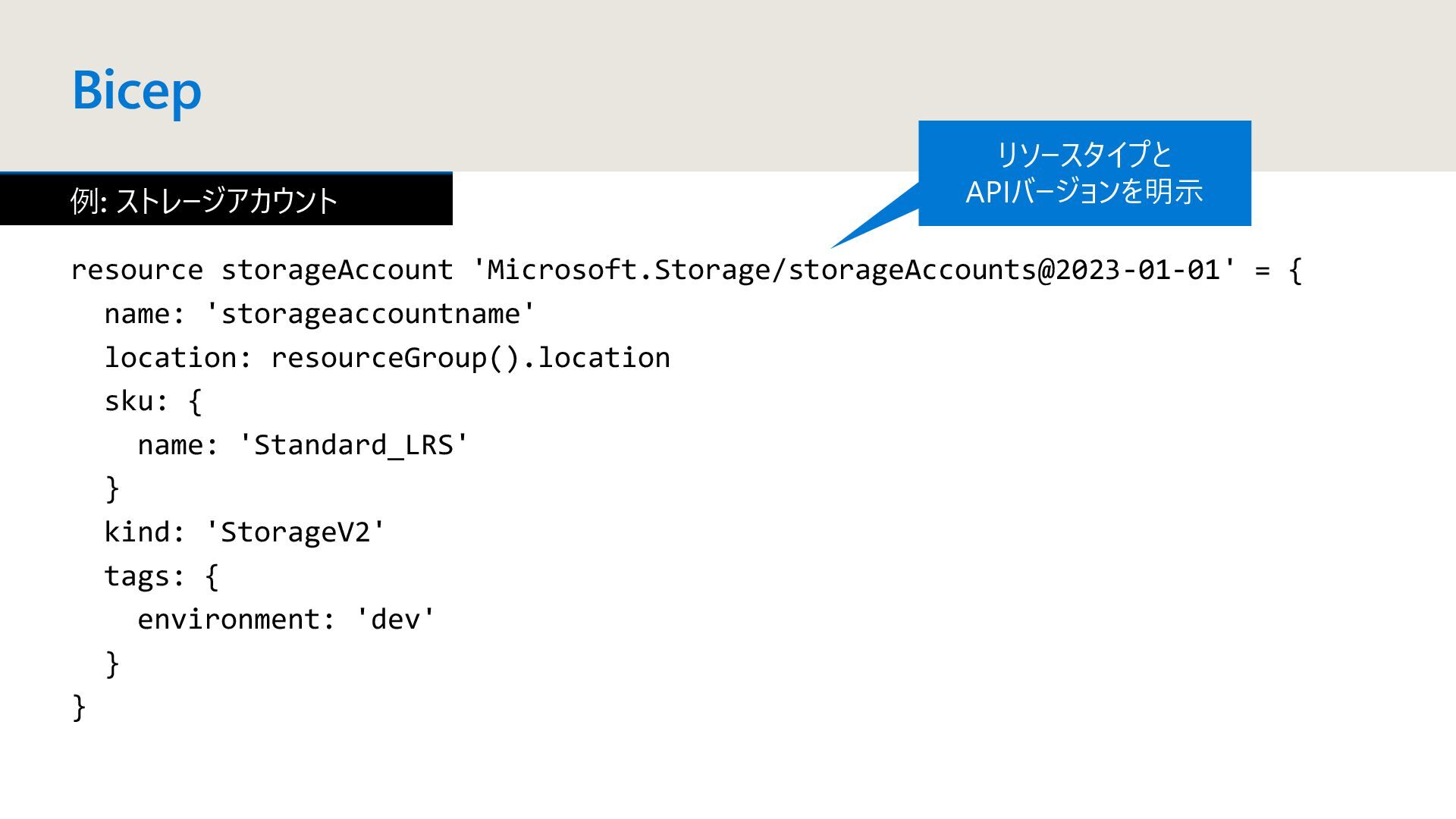This screenshot has width=1456, height=819.
Task: Click the 'Standard_LRS' value
Action: pyautogui.click(x=354, y=445)
